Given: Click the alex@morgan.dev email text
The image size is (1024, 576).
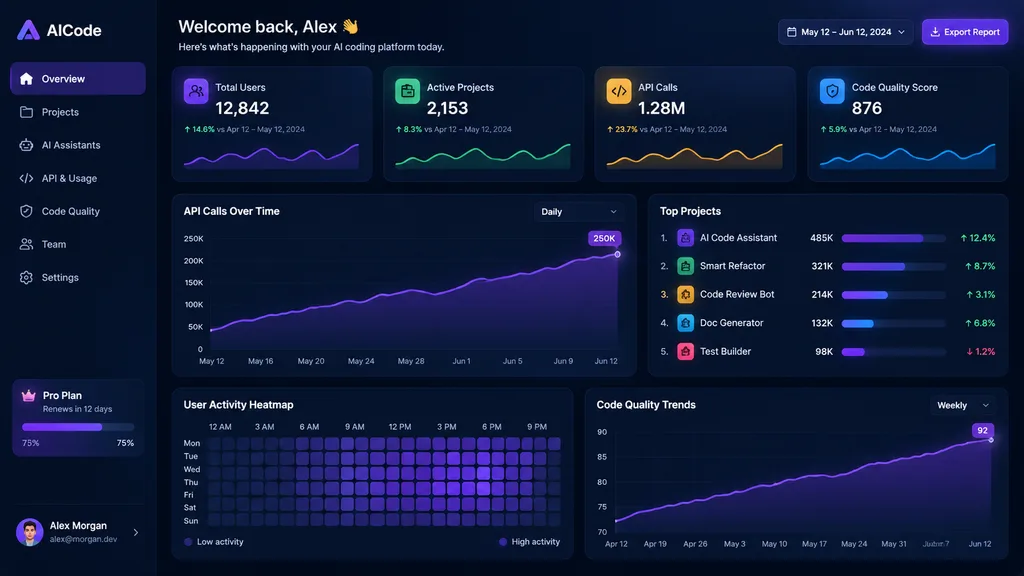Looking at the screenshot, I should pyautogui.click(x=84, y=539).
